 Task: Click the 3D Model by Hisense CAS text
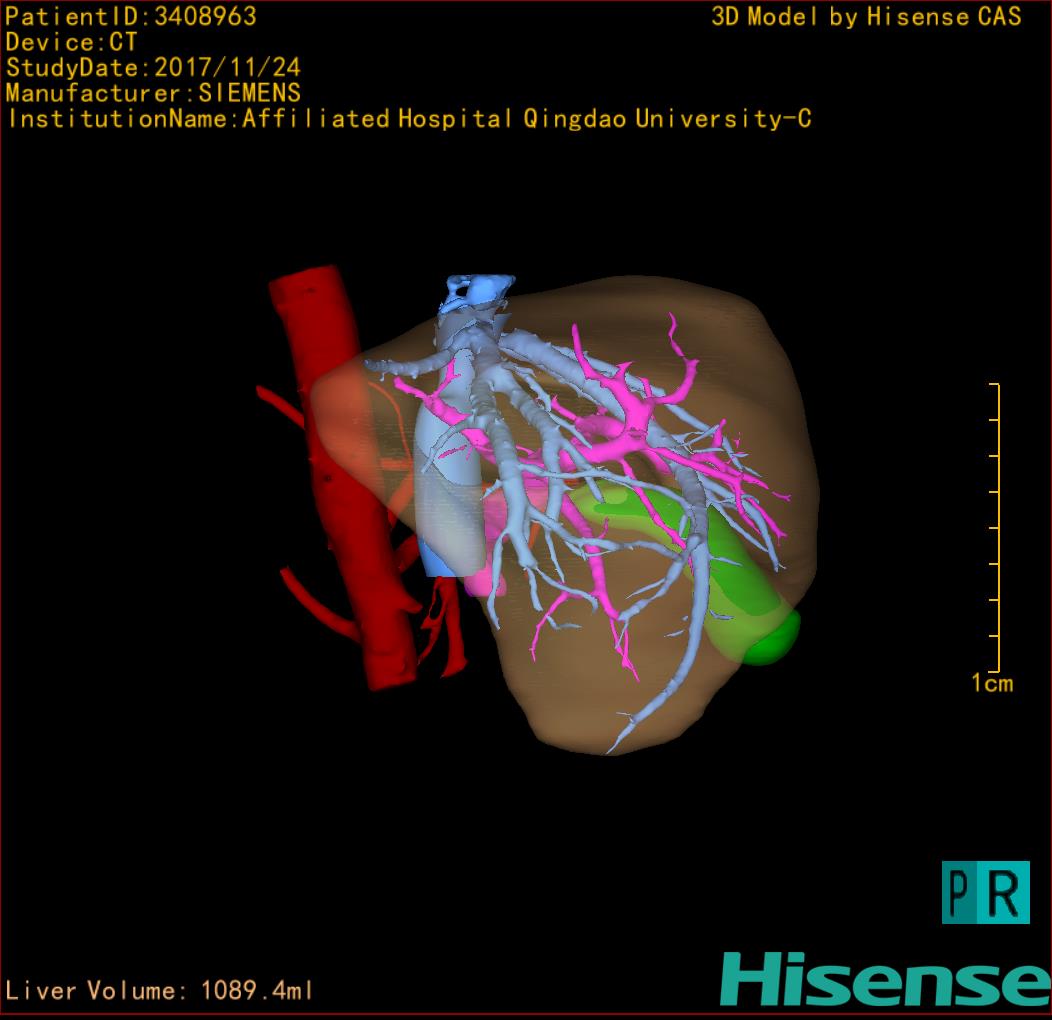(x=866, y=17)
